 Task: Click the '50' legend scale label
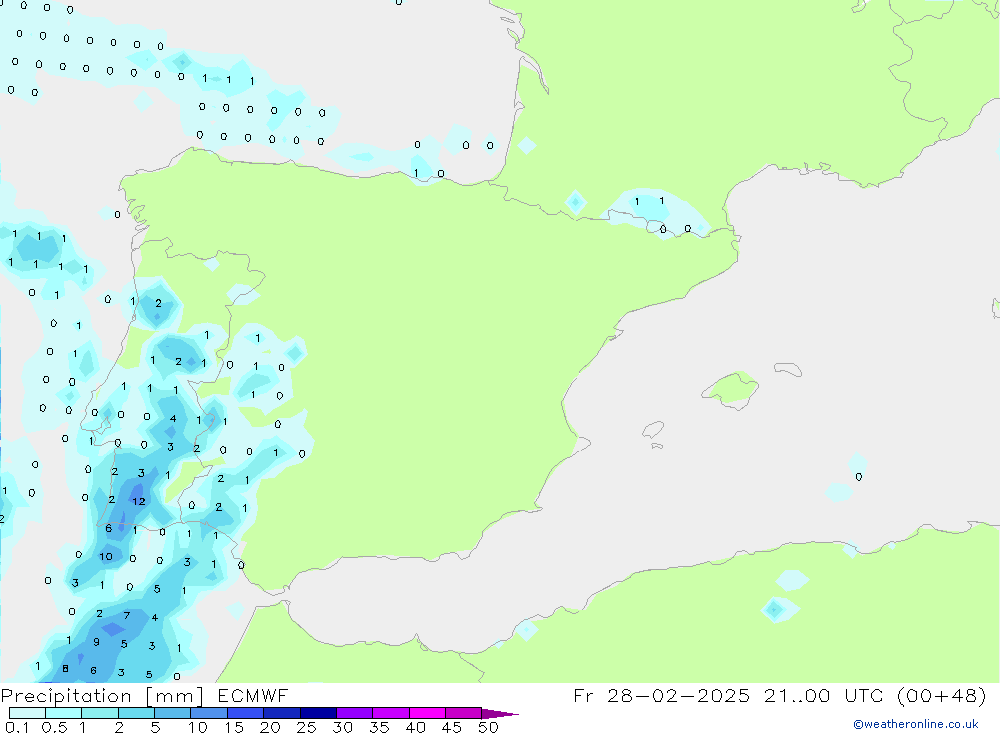click(x=488, y=727)
